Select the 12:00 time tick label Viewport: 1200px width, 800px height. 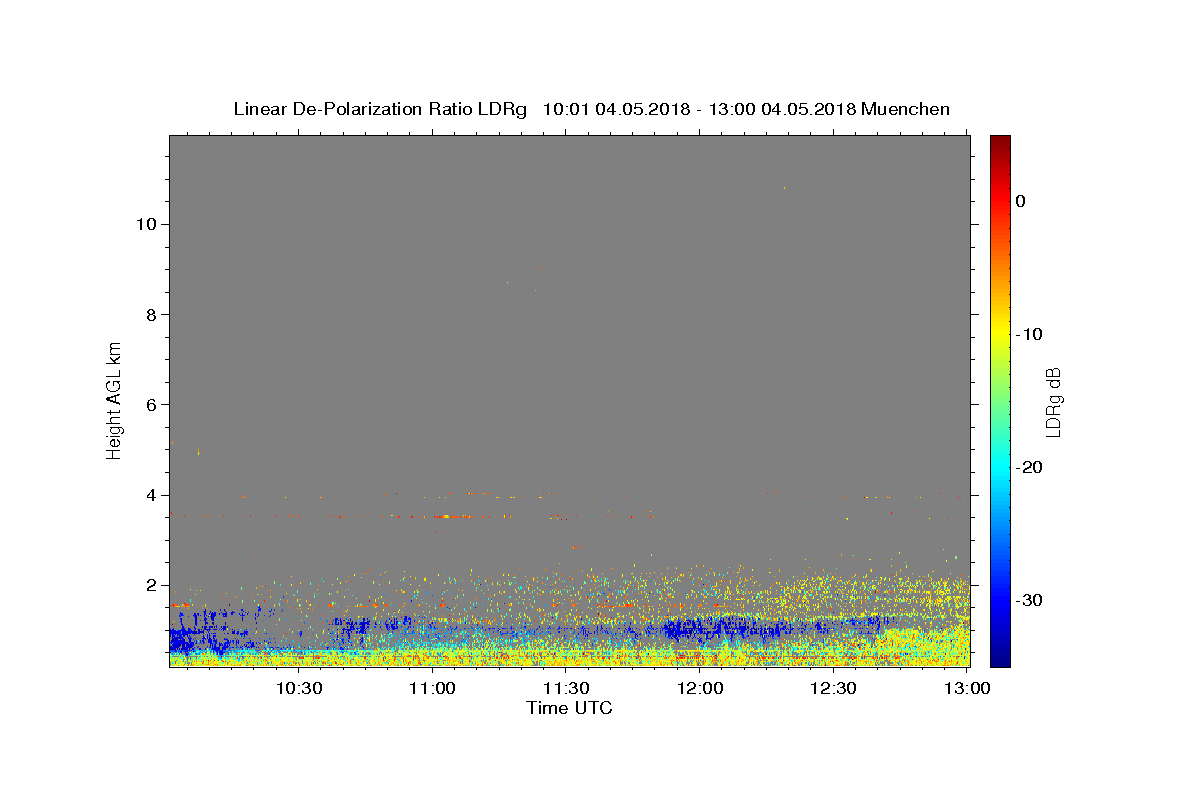pos(701,688)
